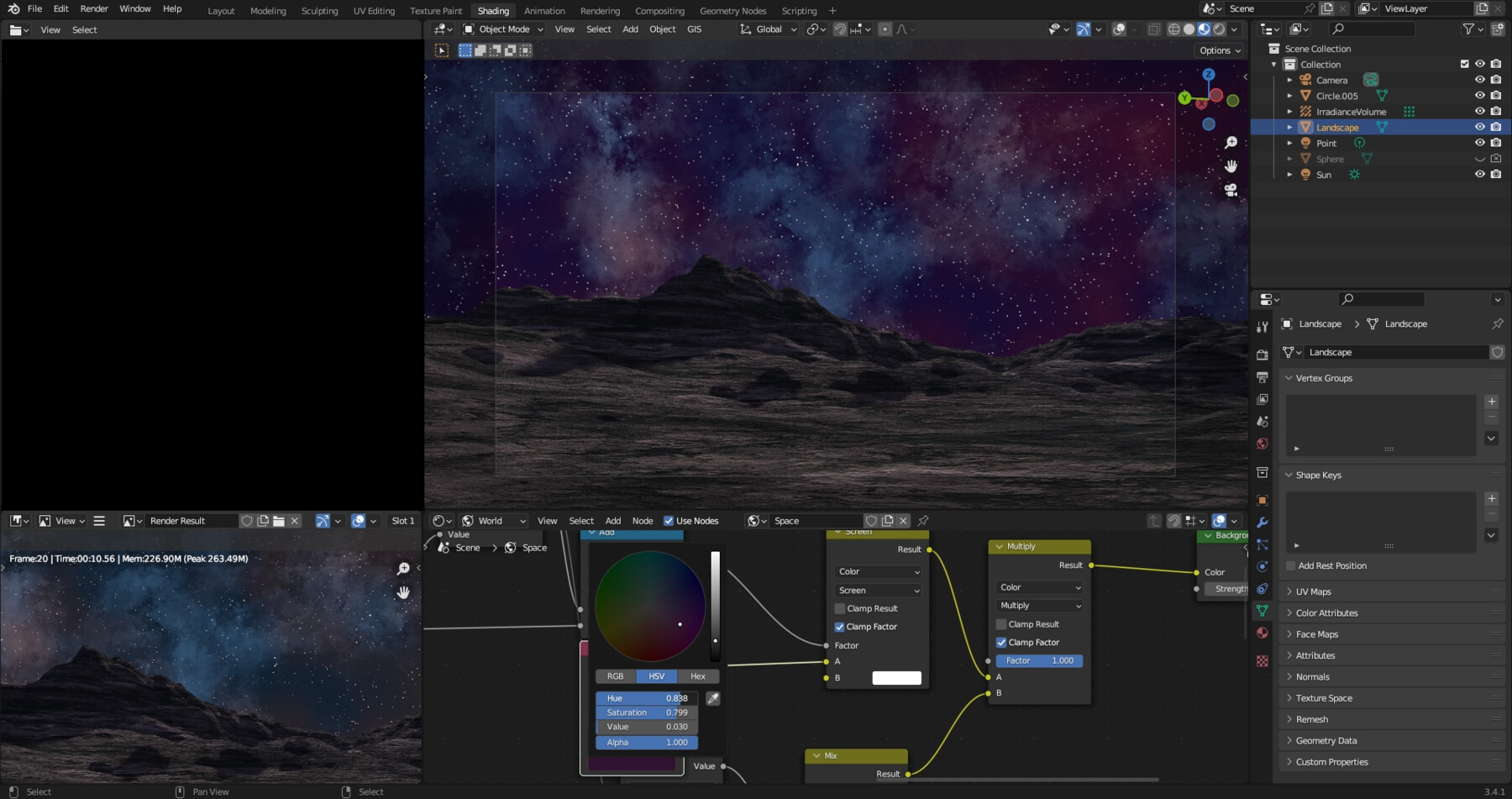Image resolution: width=1512 pixels, height=799 pixels.
Task: Enable Clamp Result on the Screen node
Action: click(839, 608)
